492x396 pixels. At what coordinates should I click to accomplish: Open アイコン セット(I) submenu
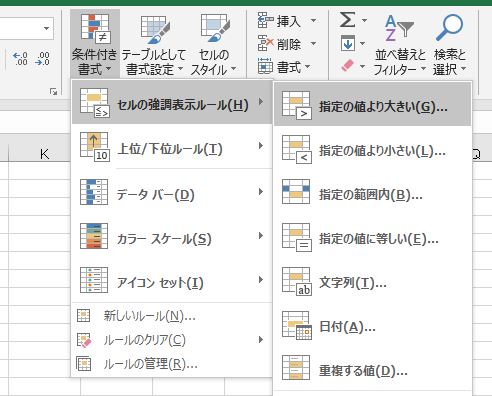(x=172, y=280)
